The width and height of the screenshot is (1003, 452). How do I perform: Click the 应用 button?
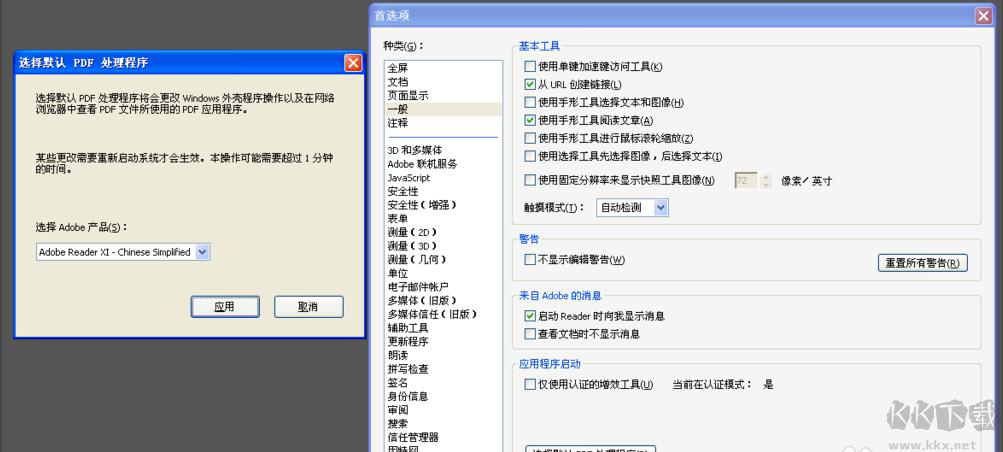[x=225, y=307]
